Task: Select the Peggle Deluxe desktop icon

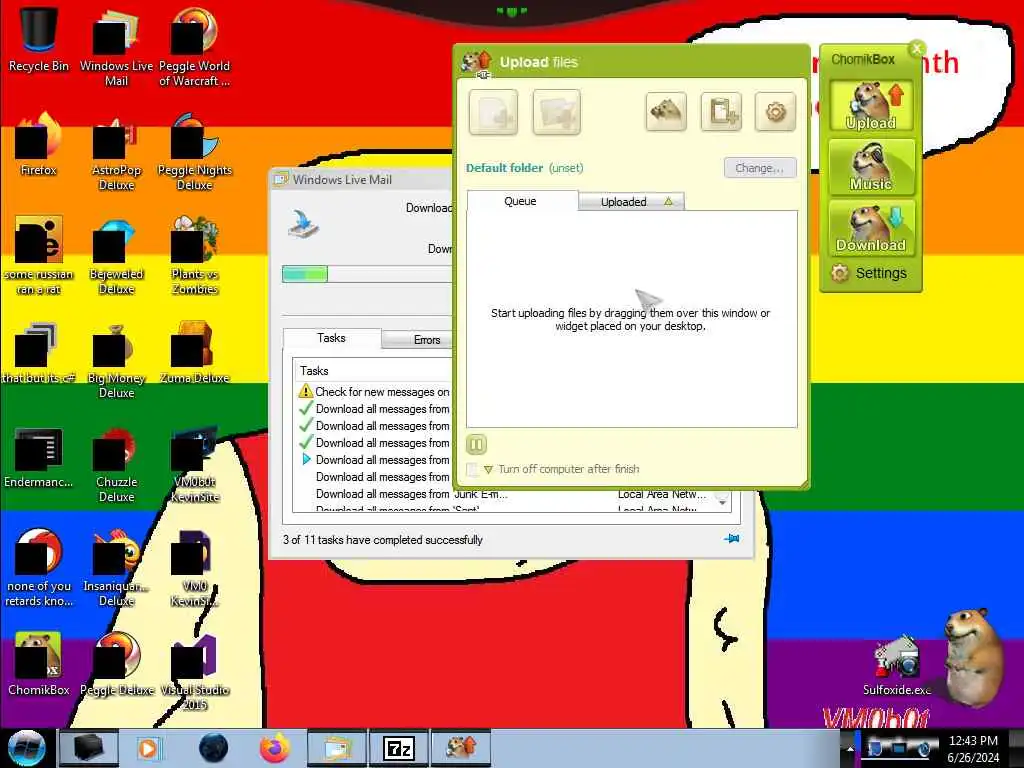Action: point(116,664)
